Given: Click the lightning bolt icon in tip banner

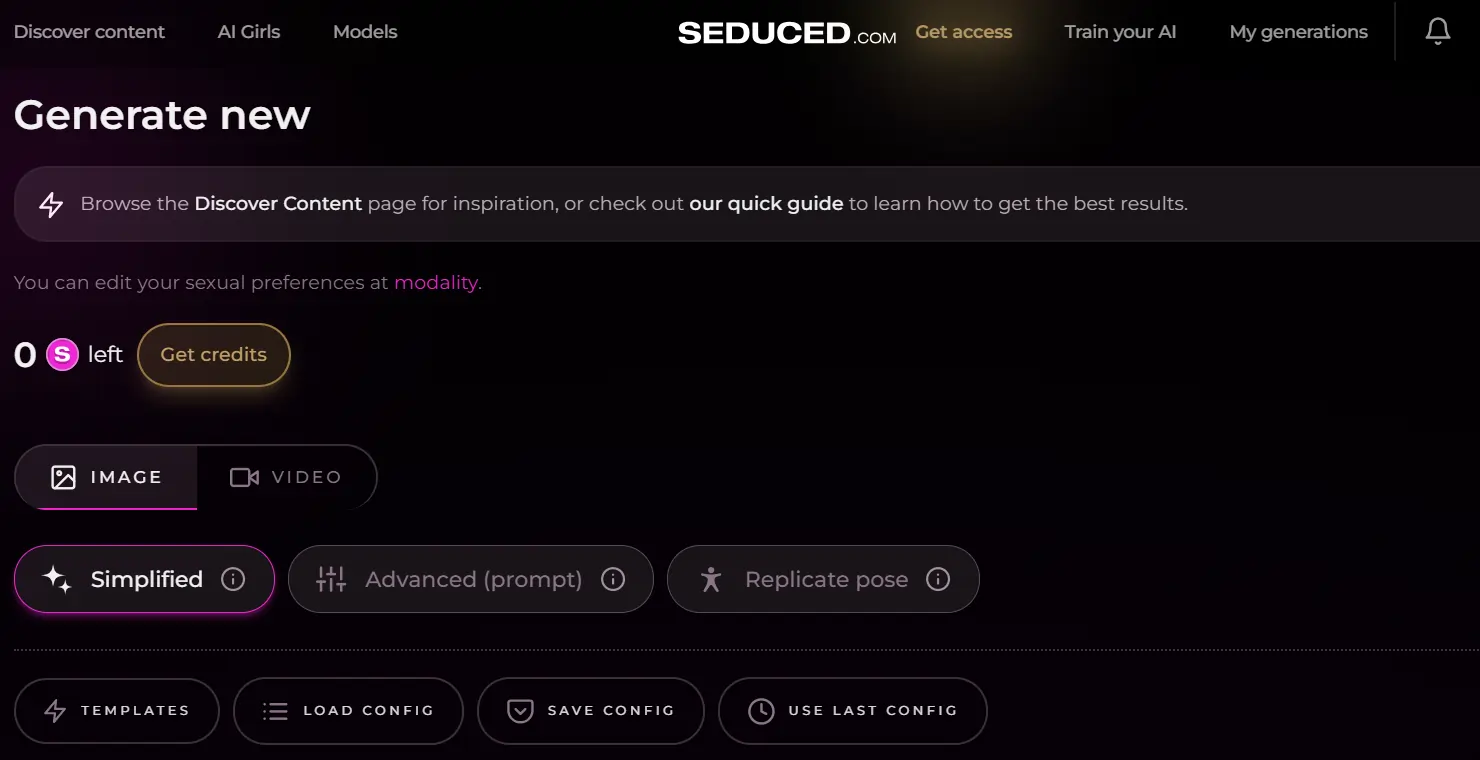Looking at the screenshot, I should pos(50,203).
